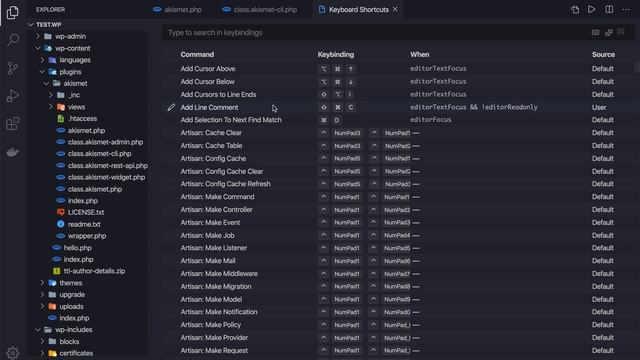Click the Run play icon in editor toolbar
Image resolution: width=640 pixels, height=360 pixels.
(x=591, y=9)
